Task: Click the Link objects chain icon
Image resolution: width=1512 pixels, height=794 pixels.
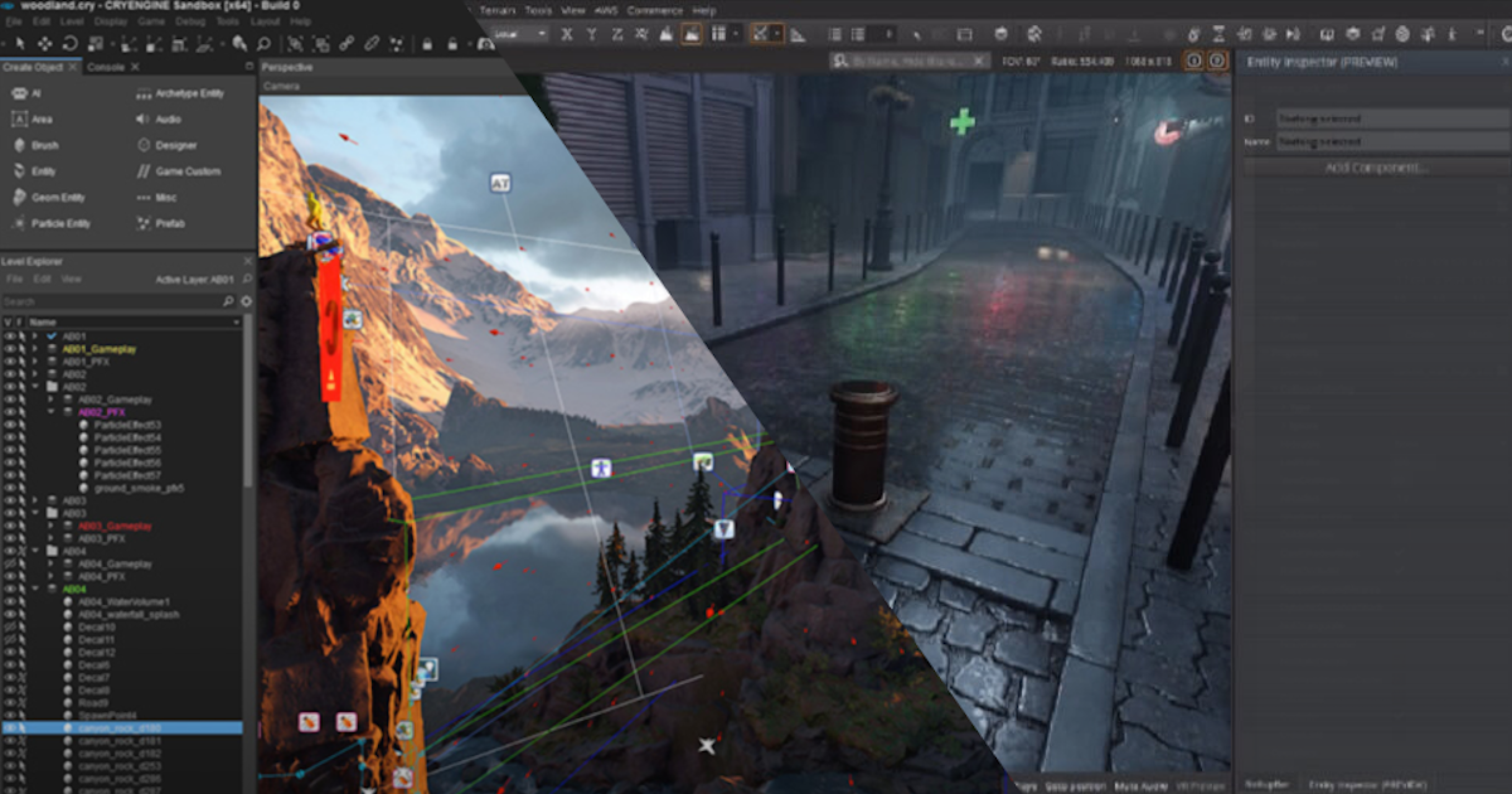Action: tap(346, 43)
